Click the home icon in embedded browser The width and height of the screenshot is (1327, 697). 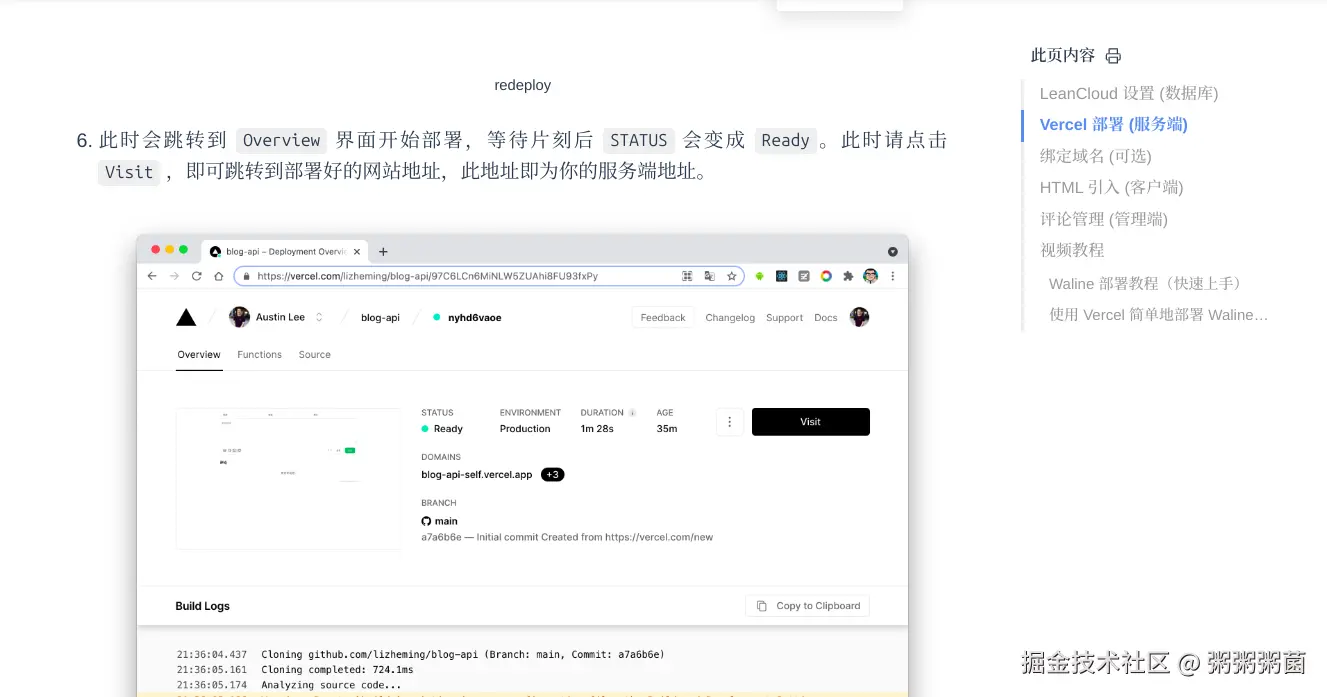tap(218, 276)
